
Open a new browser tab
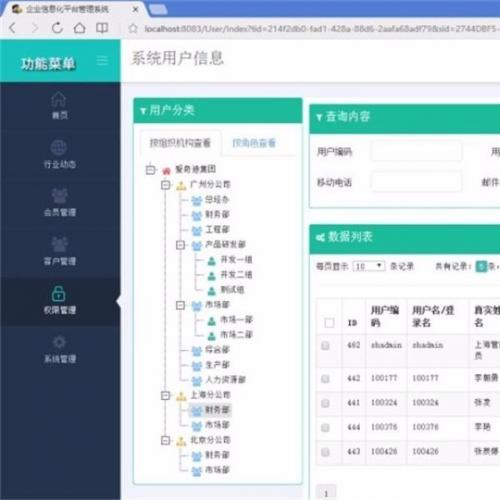158,10
